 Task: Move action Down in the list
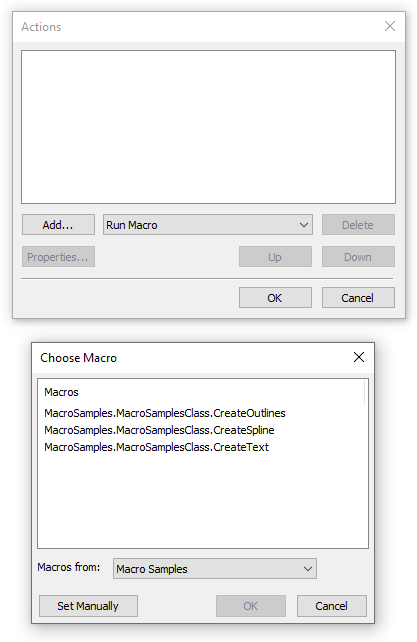point(358,257)
